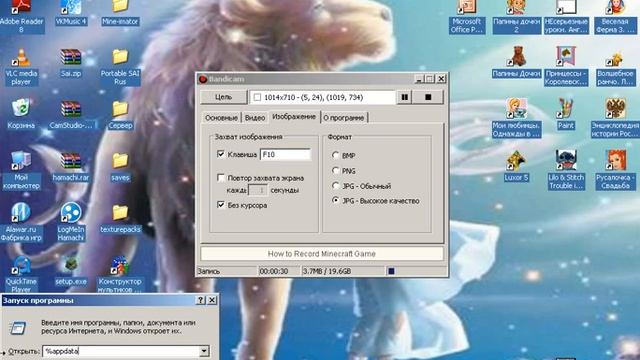Click the F10 hotkey field
This screenshot has height=360, width=640.
pos(285,154)
